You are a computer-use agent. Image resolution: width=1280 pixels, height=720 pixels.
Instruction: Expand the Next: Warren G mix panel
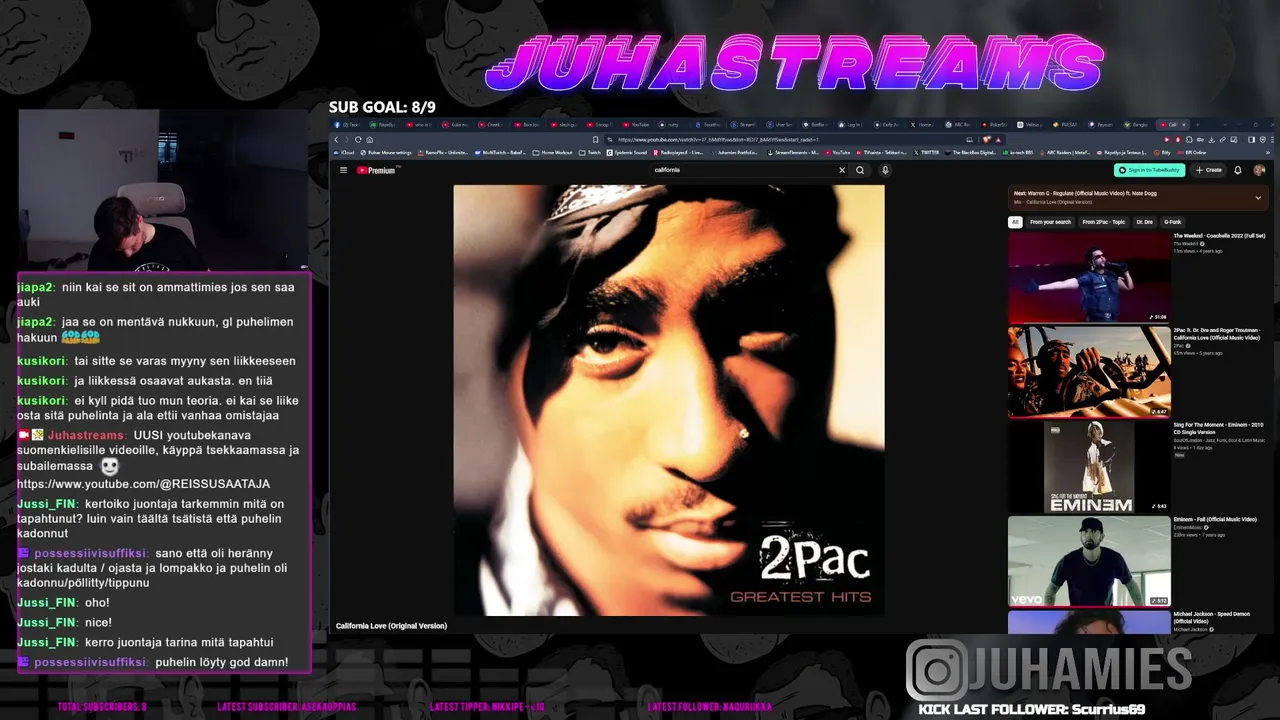pyautogui.click(x=1258, y=198)
